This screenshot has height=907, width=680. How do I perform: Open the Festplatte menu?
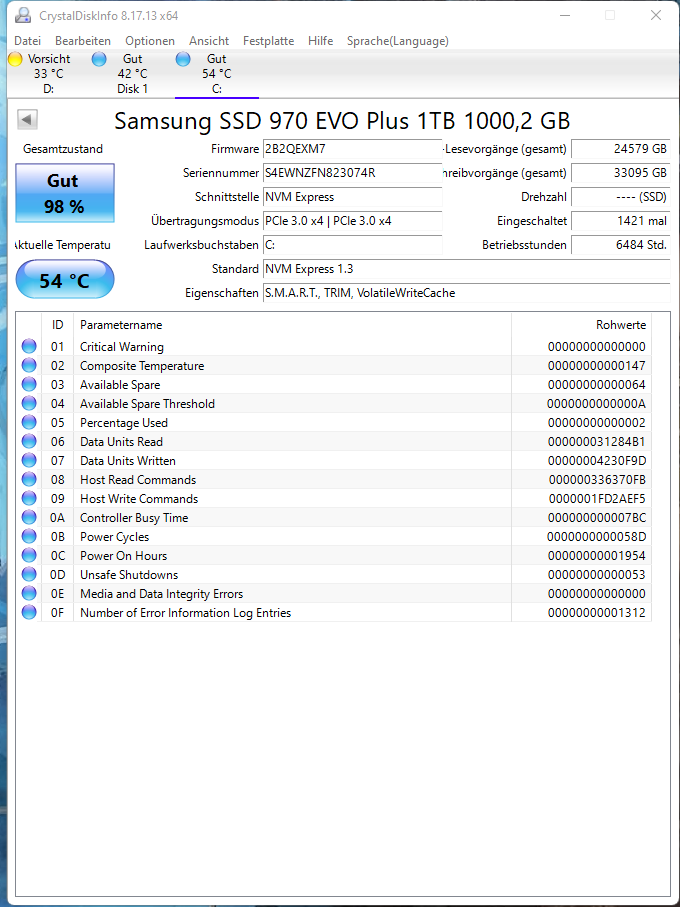pyautogui.click(x=268, y=41)
